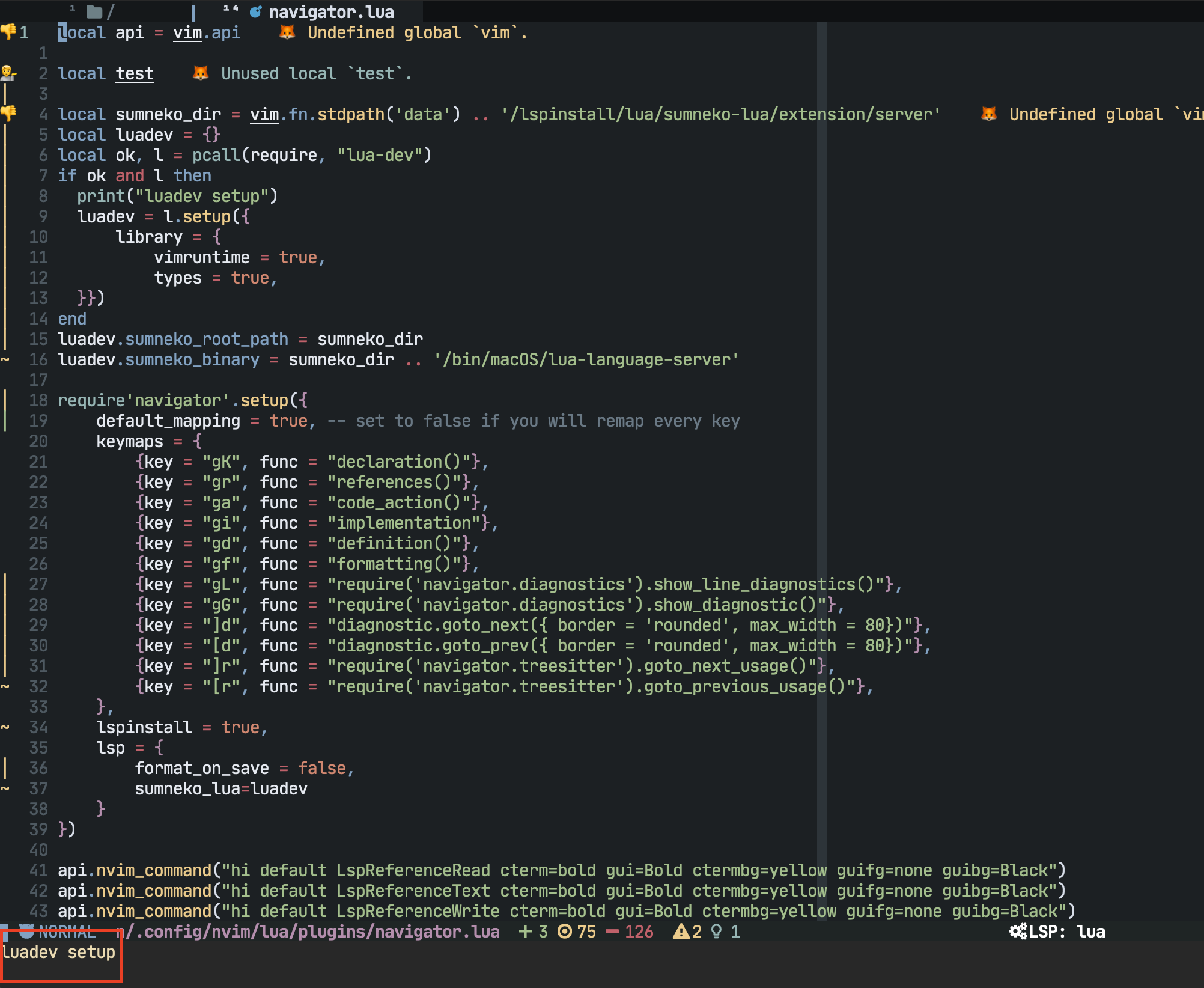Click the "declaration()" string on line 21
1204x988 pixels.
coord(399,462)
